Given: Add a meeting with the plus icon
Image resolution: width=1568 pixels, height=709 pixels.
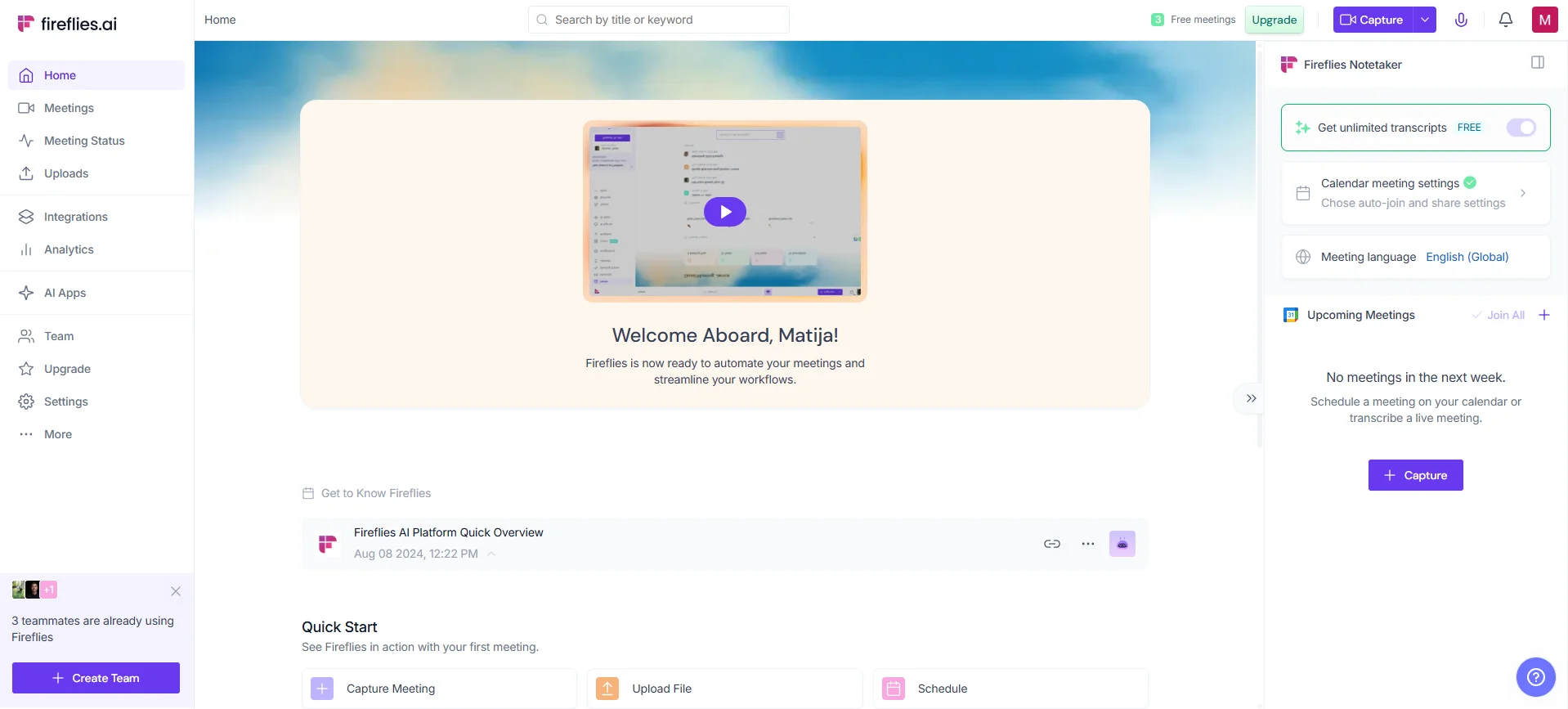Looking at the screenshot, I should tap(1544, 315).
